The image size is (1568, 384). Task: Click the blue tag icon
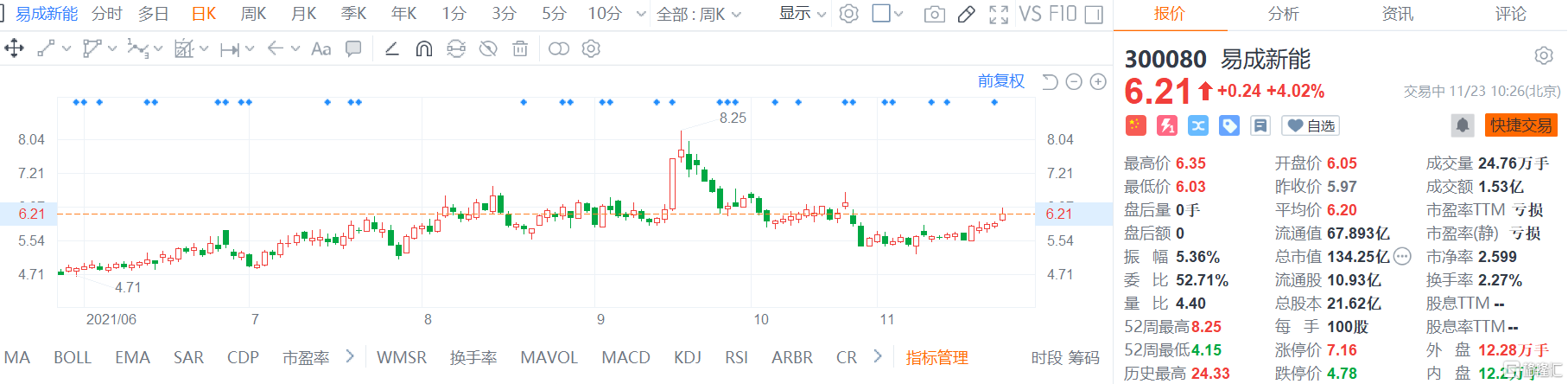(x=1229, y=125)
